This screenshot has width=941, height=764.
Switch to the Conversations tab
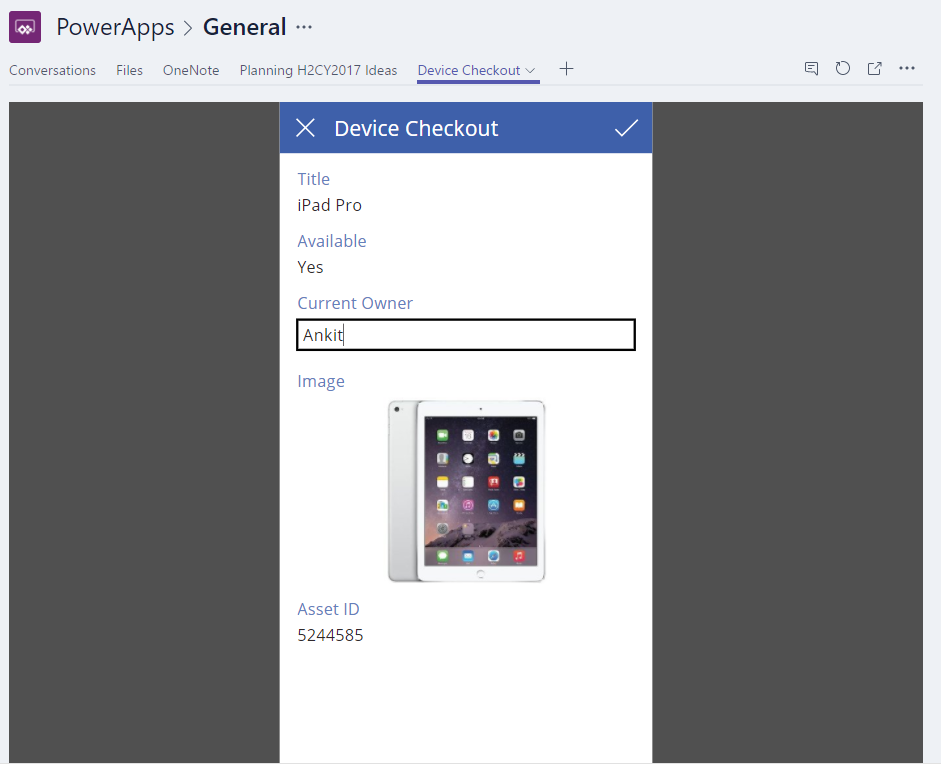tap(52, 70)
